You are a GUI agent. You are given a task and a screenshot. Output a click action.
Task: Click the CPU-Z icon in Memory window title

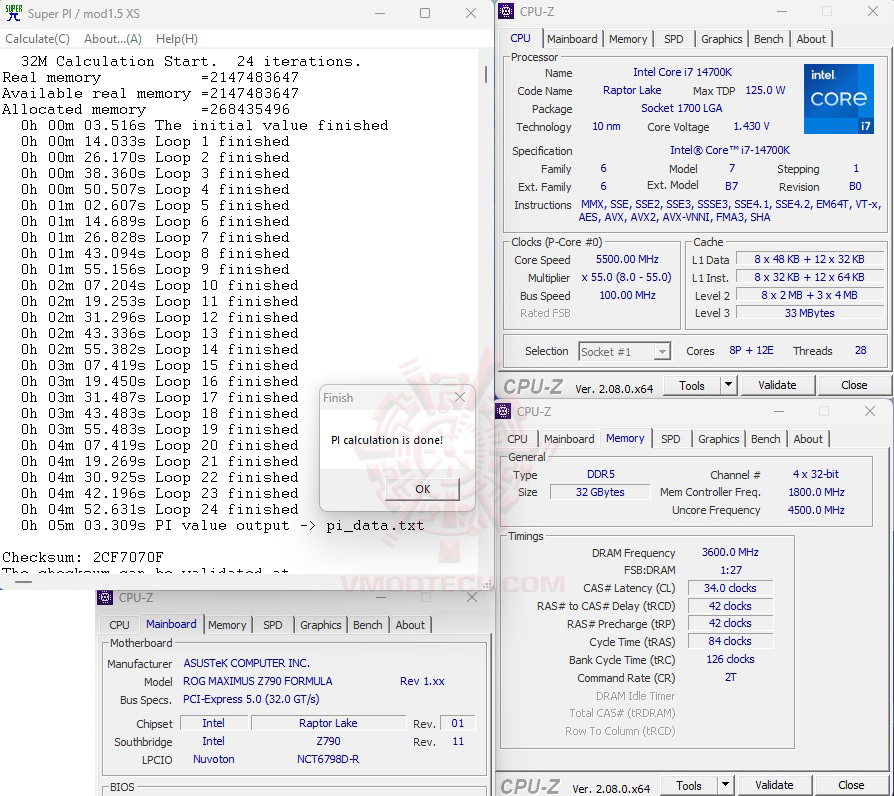tap(503, 411)
